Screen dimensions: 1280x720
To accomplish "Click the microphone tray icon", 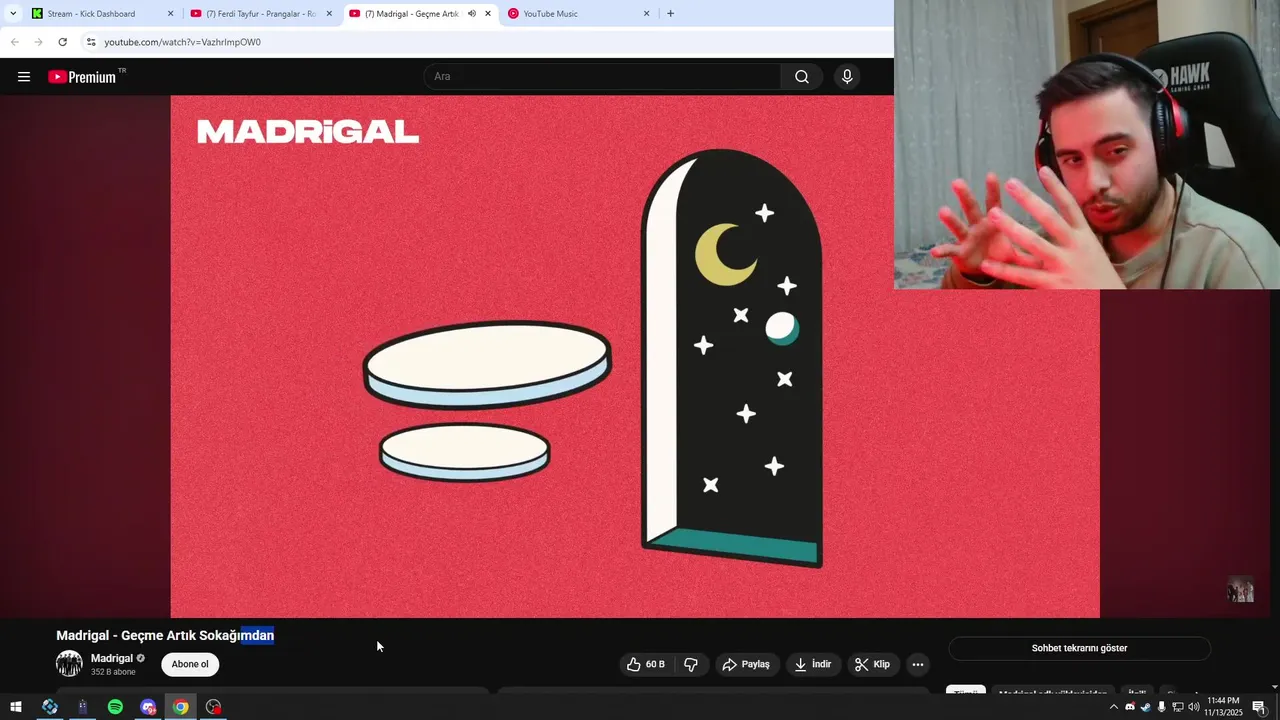I will [x=1161, y=707].
